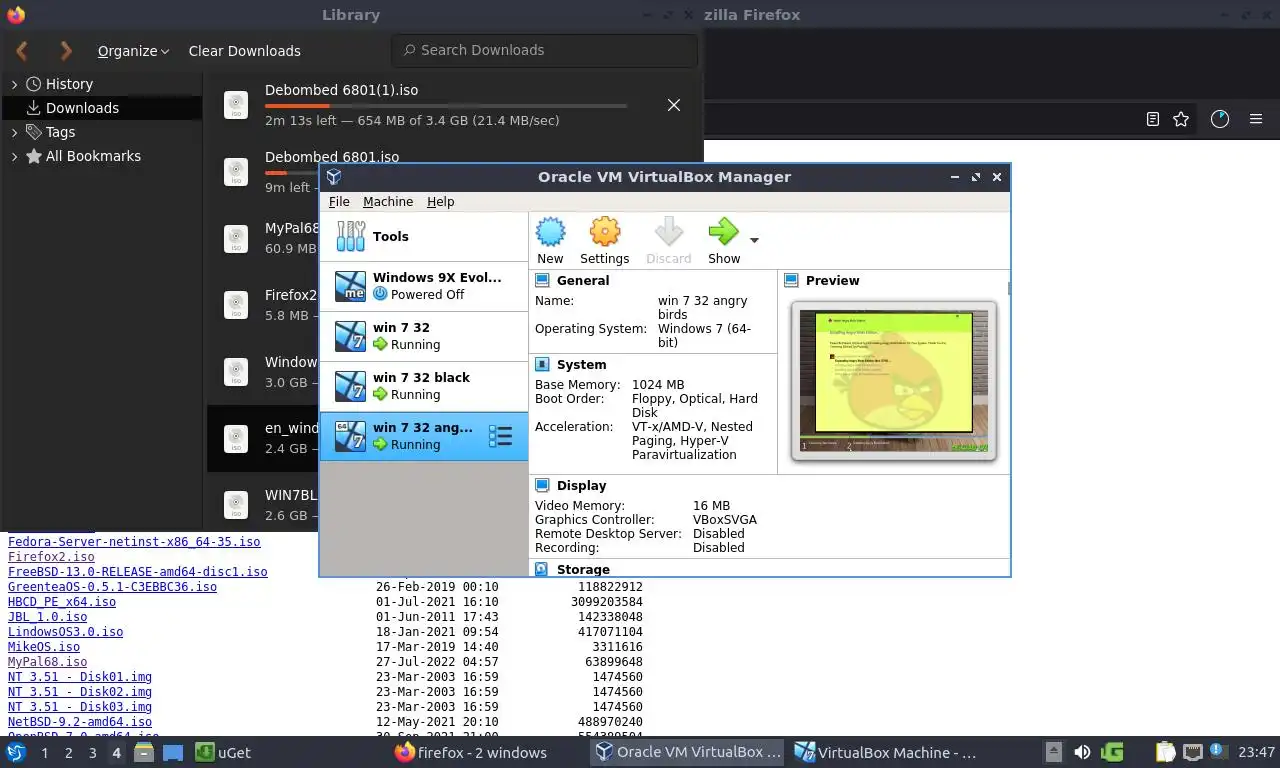The height and width of the screenshot is (768, 1280).
Task: Open JBL_1.0.iso link
Action: pyautogui.click(x=48, y=617)
